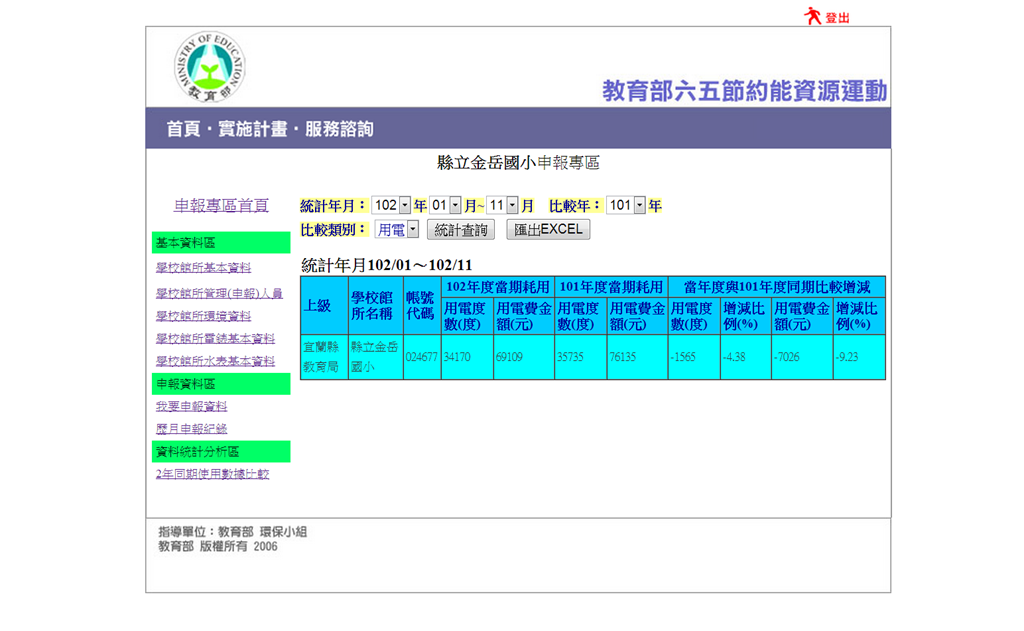Click the 上級 column header
The width and height of the screenshot is (1024, 631).
[x=324, y=306]
